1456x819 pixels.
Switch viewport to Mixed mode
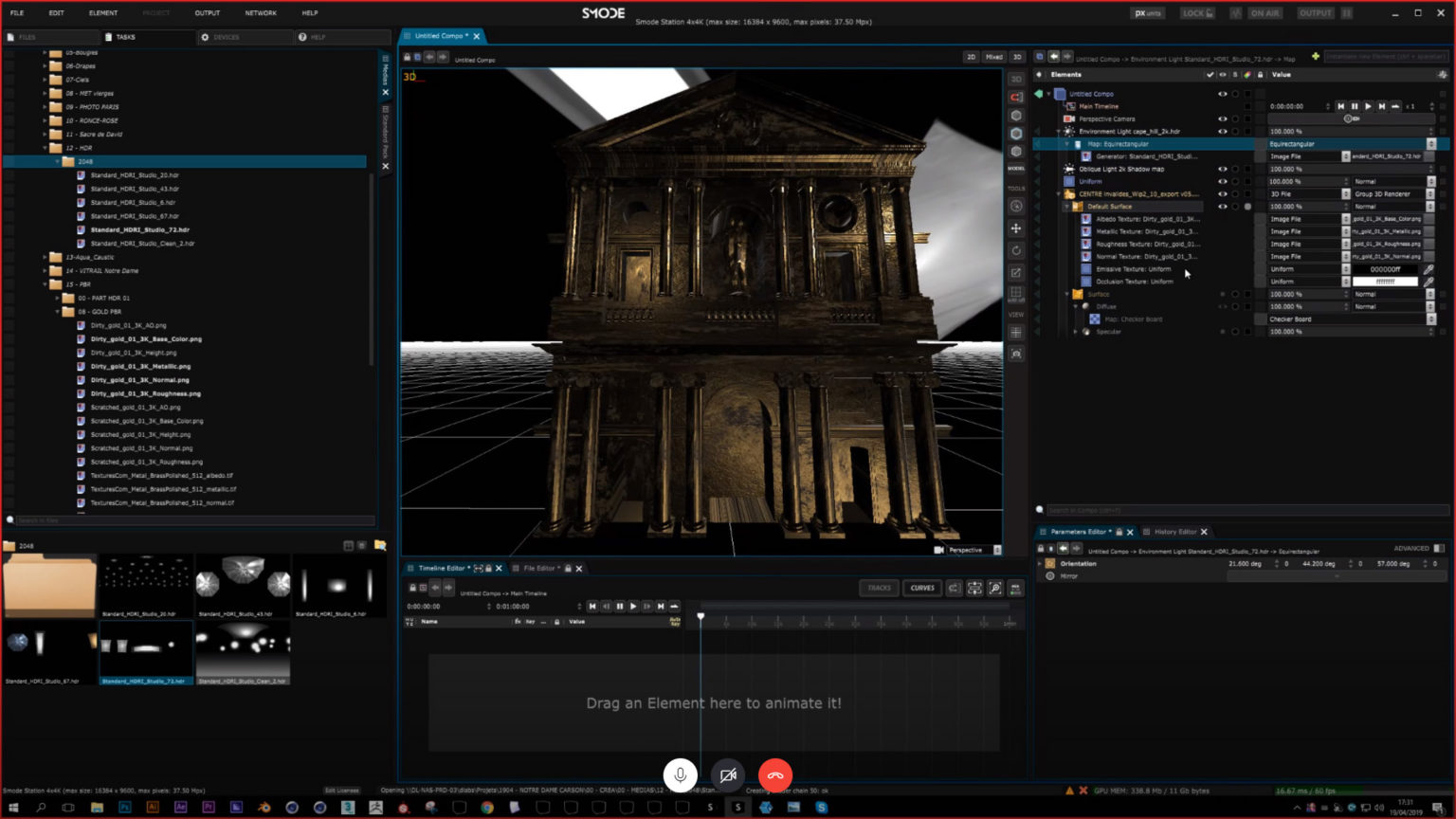pos(994,57)
